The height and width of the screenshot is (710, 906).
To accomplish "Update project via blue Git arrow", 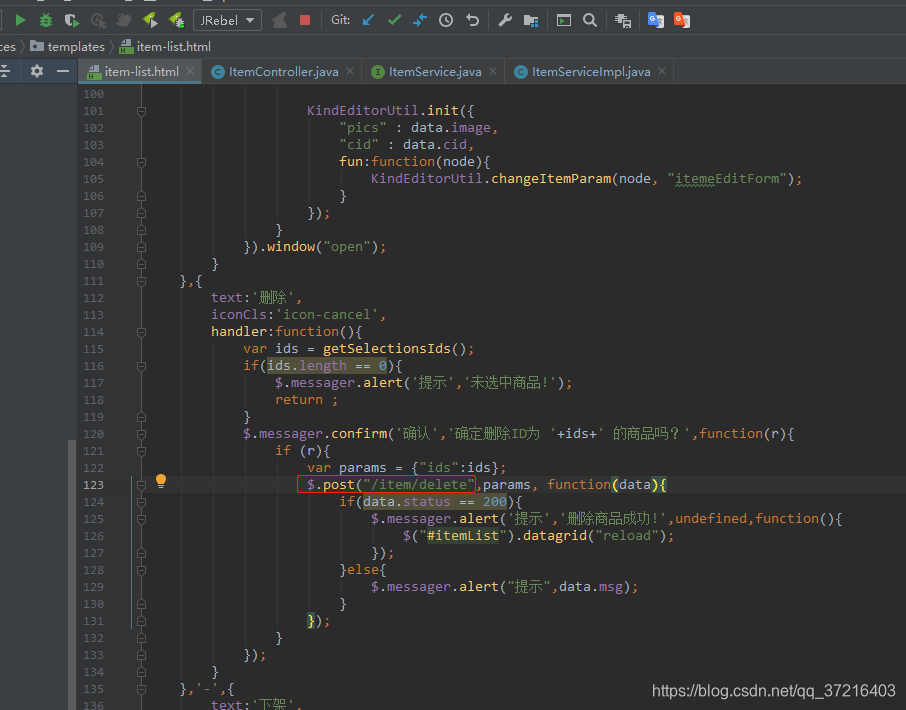I will 368,21.
